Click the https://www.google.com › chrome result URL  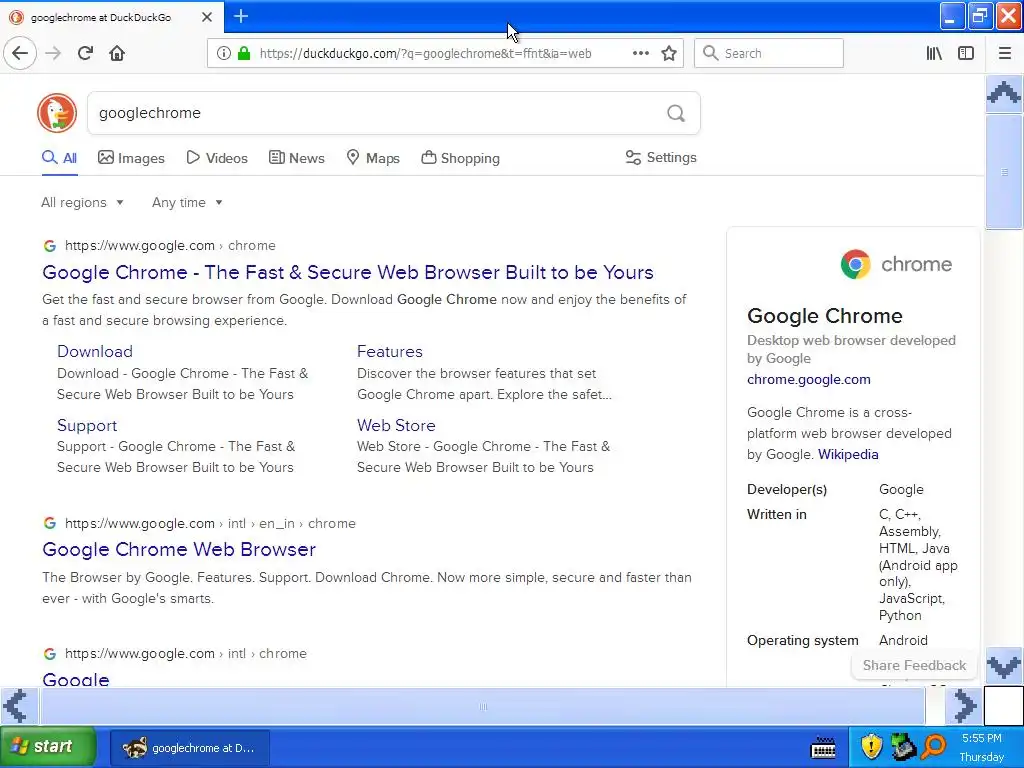pos(170,246)
